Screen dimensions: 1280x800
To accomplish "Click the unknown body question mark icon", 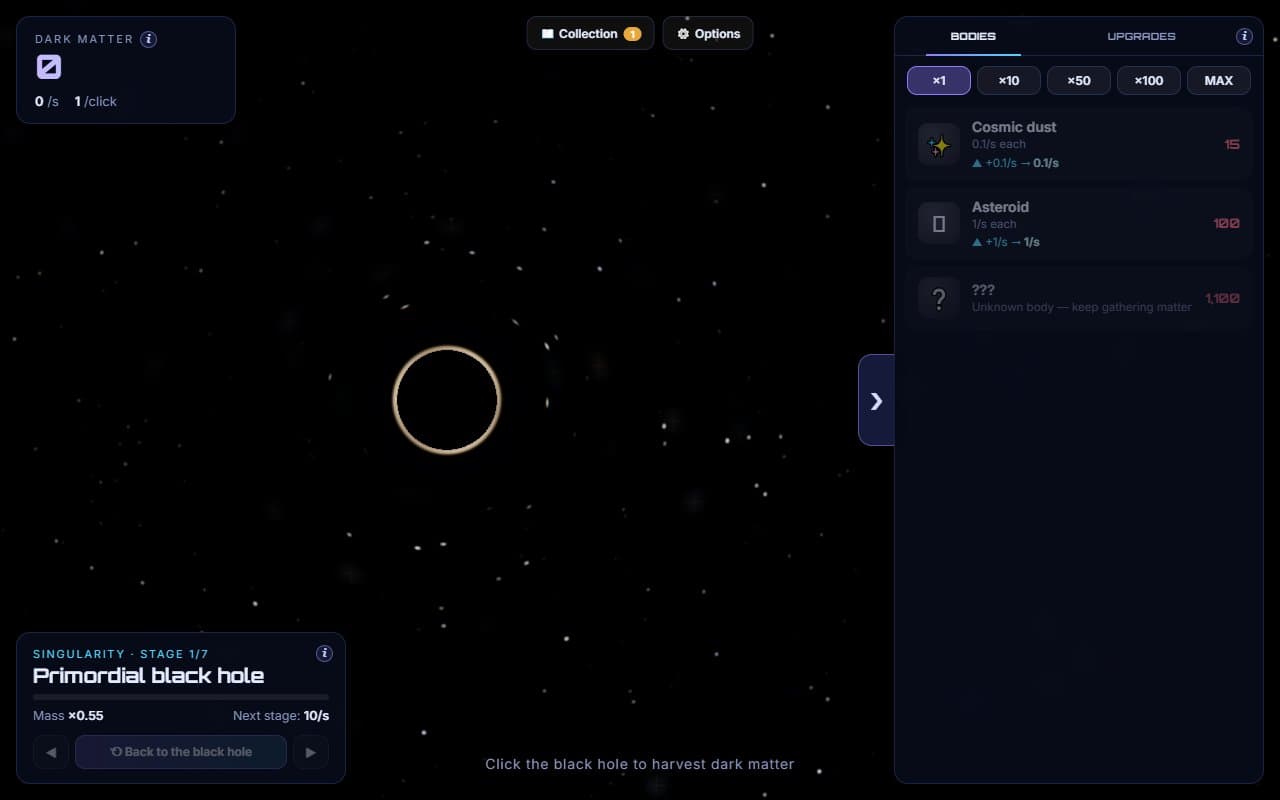I will click(939, 298).
